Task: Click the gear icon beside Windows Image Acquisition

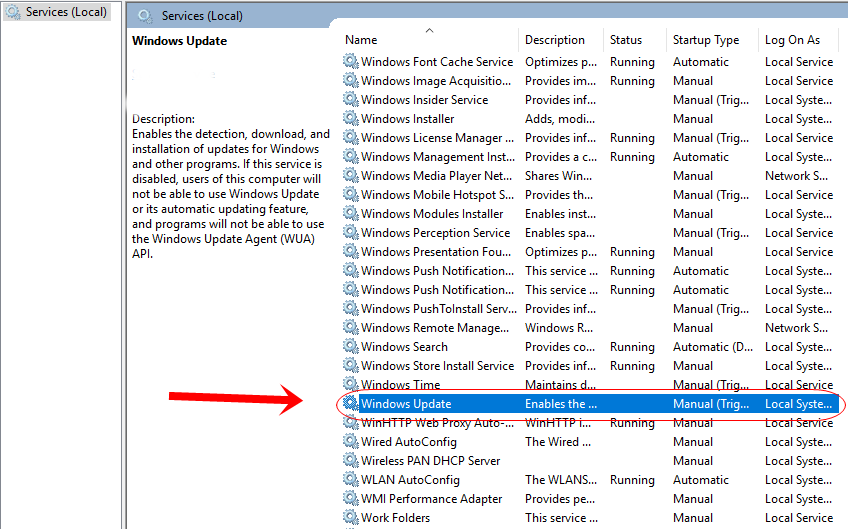Action: pyautogui.click(x=350, y=80)
